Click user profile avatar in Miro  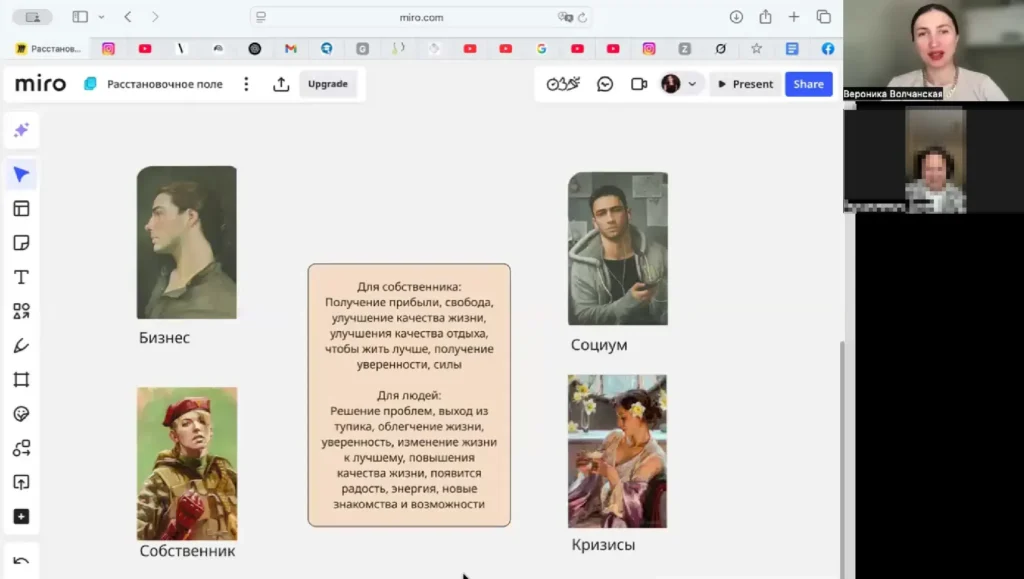671,84
